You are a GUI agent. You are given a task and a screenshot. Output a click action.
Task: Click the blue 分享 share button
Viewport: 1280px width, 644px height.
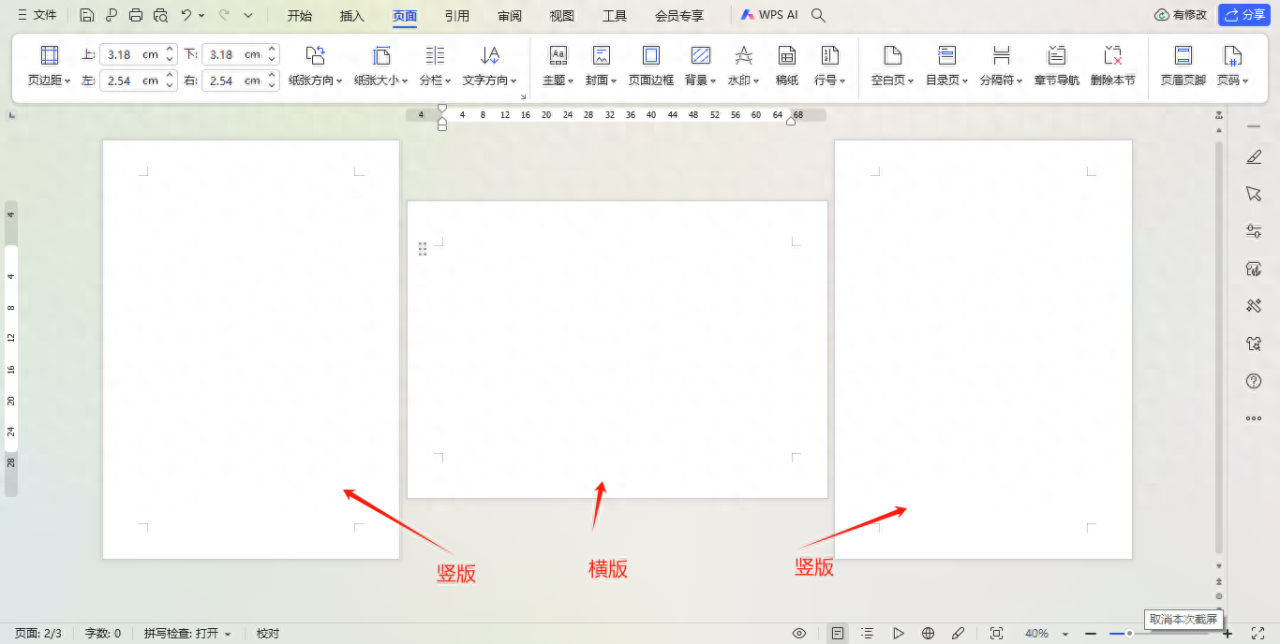1244,15
